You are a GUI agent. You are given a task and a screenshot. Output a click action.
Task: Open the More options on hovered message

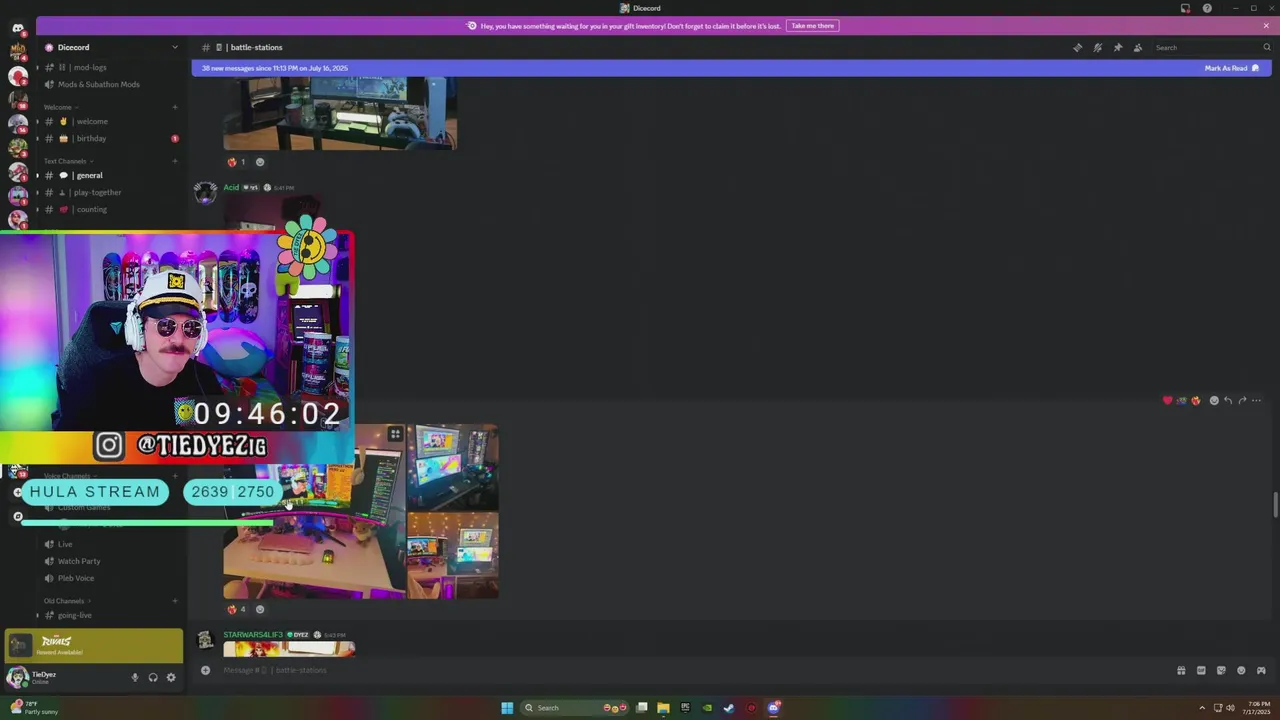1257,400
